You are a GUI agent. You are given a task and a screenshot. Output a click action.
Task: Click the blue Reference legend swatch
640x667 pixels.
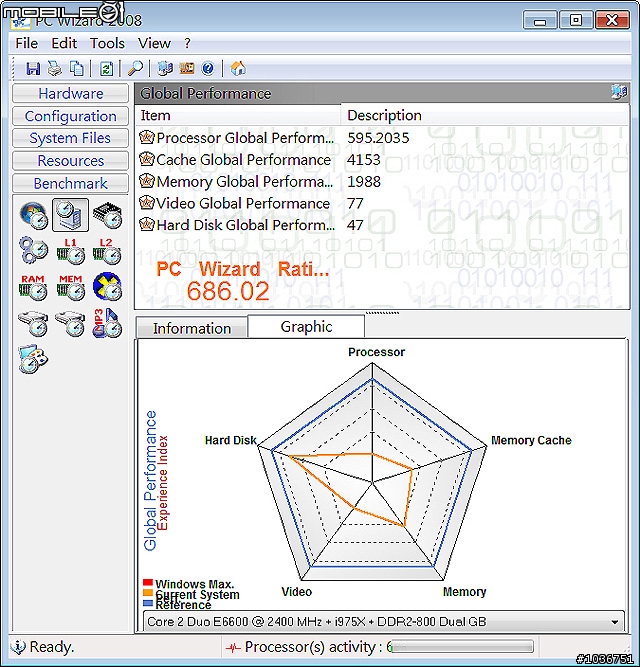[x=148, y=603]
